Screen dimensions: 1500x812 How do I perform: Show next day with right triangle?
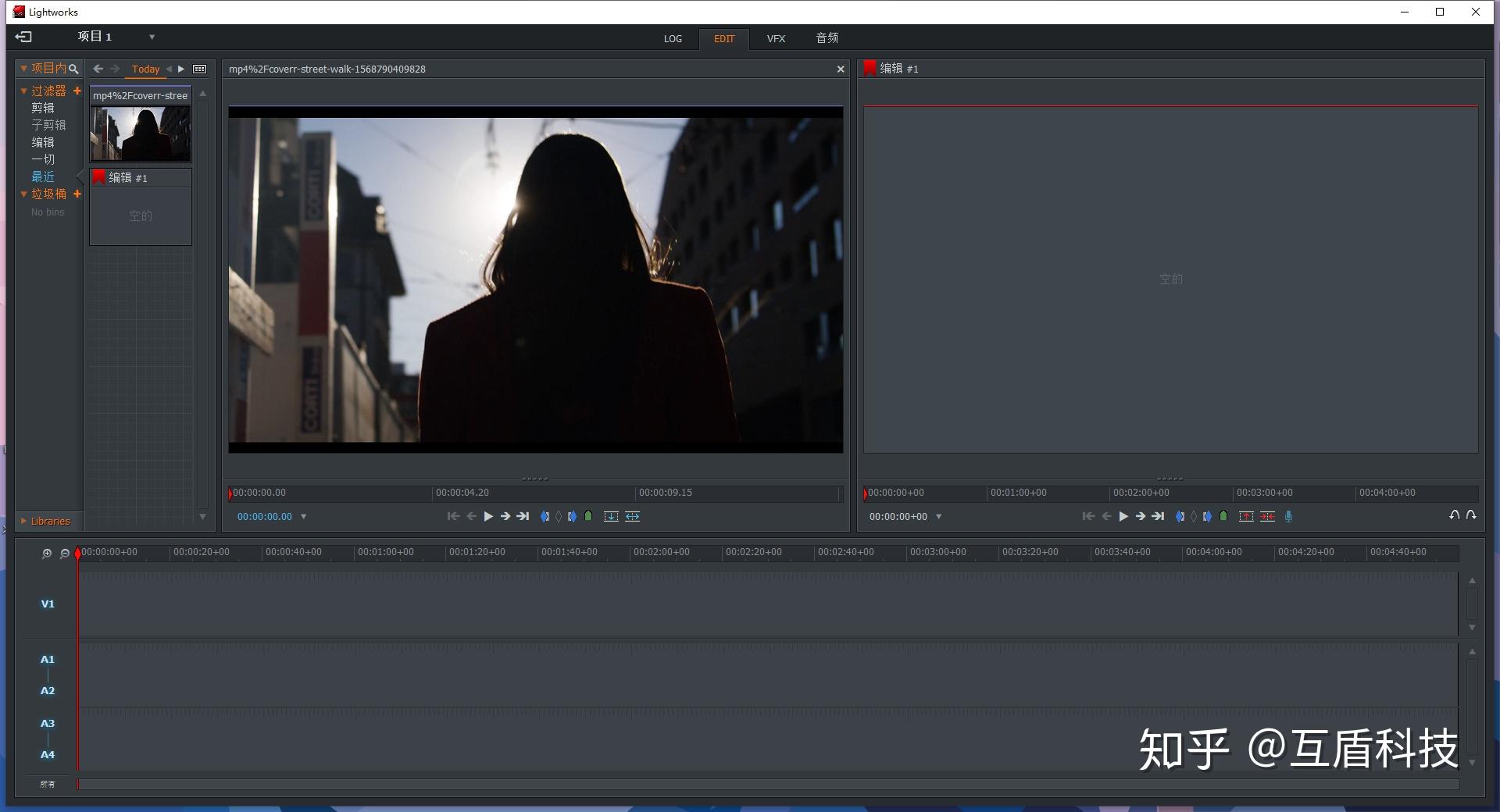click(181, 69)
